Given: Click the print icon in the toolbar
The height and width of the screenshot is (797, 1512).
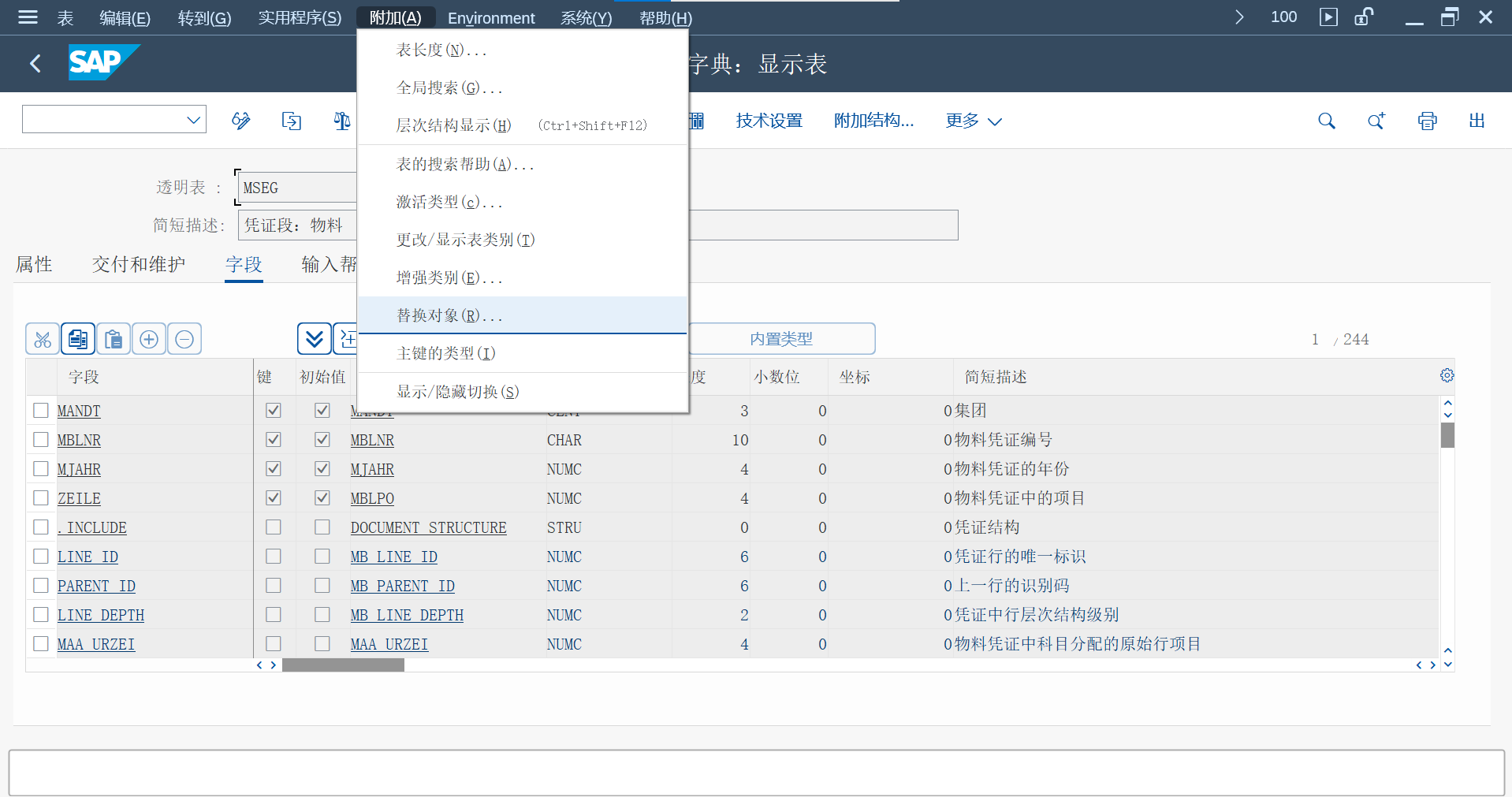Looking at the screenshot, I should click(x=1426, y=120).
